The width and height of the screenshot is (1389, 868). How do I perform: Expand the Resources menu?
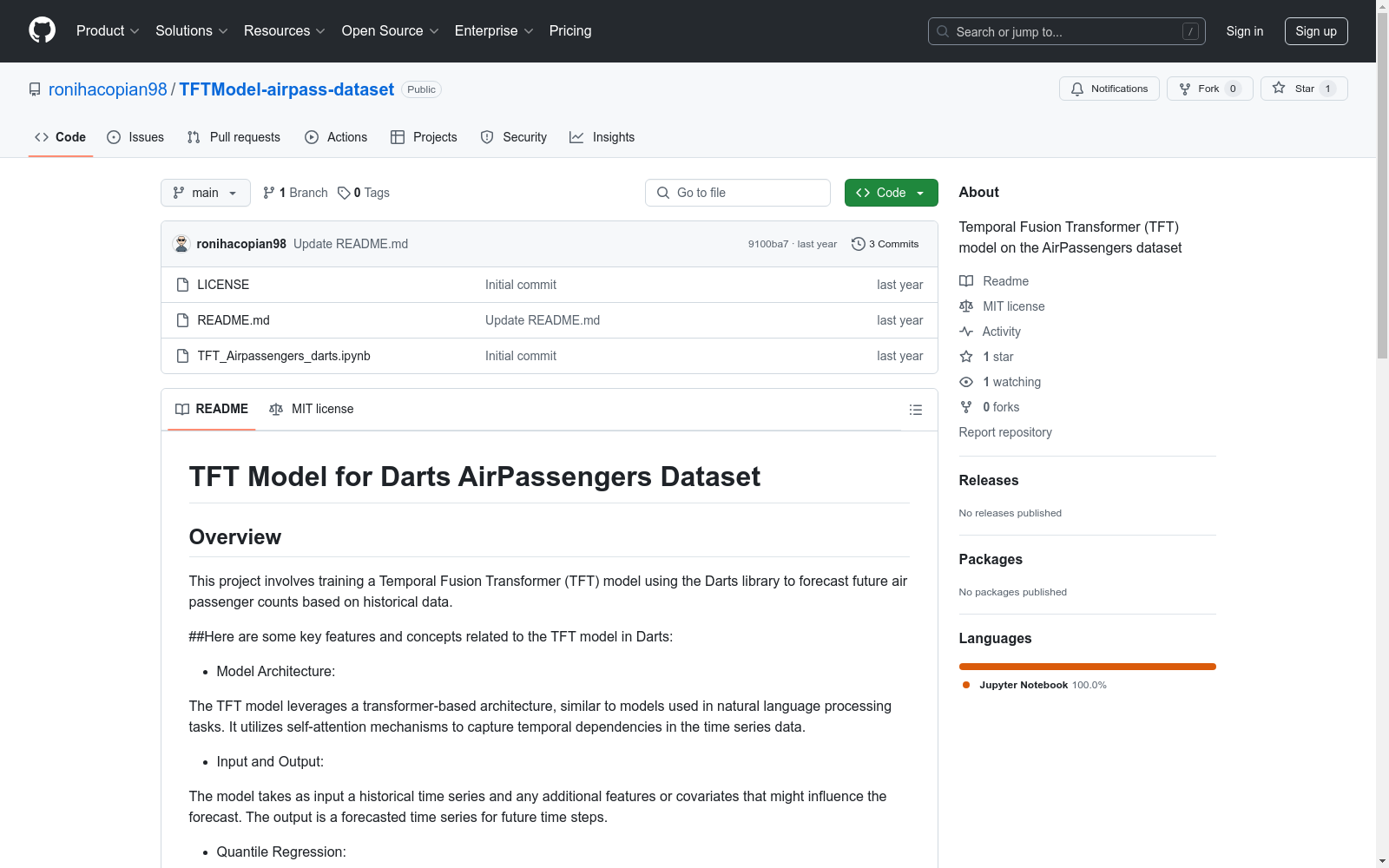[x=285, y=30]
